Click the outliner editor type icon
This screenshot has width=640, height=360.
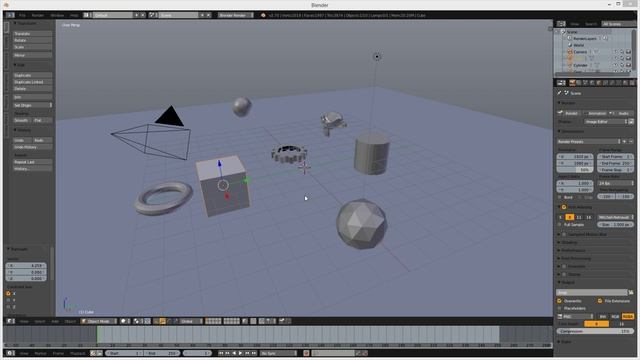[561, 24]
